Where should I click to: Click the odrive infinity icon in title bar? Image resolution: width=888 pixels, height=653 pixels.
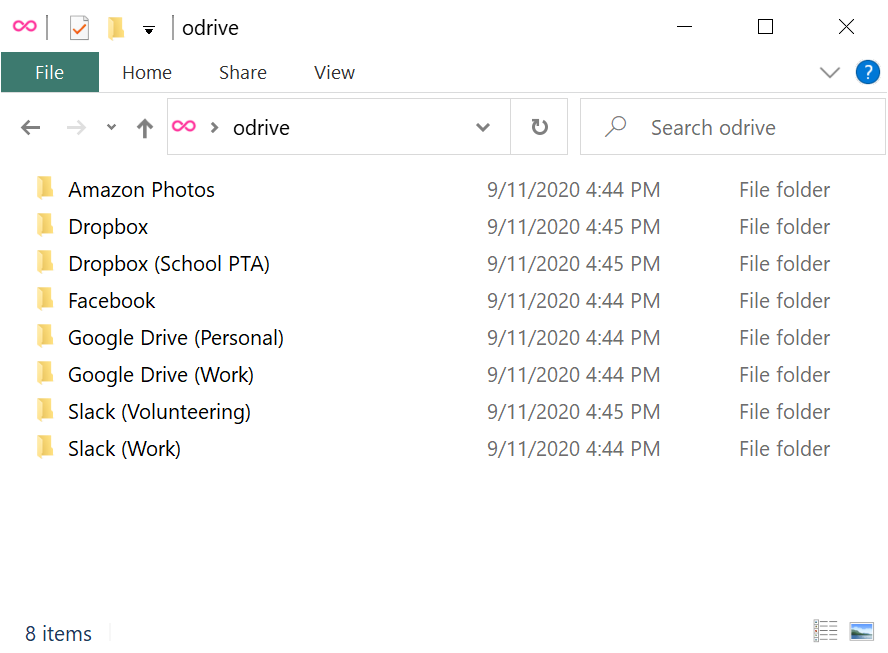(24, 27)
